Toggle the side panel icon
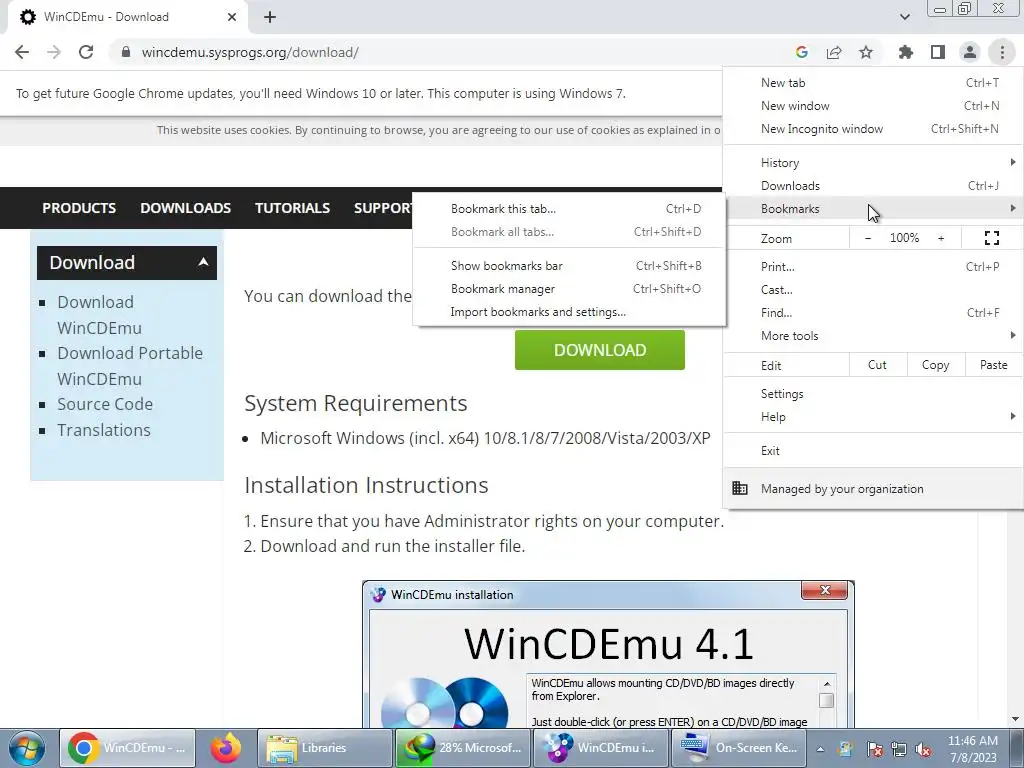The image size is (1024, 768). click(938, 52)
